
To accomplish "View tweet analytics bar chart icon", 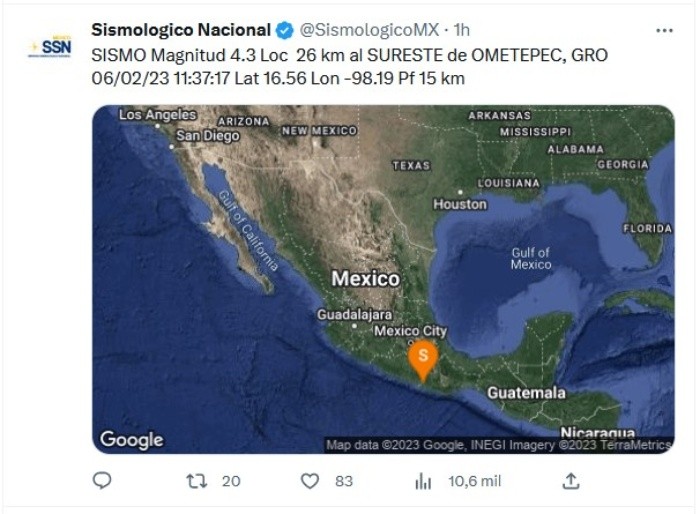I will 423,481.
